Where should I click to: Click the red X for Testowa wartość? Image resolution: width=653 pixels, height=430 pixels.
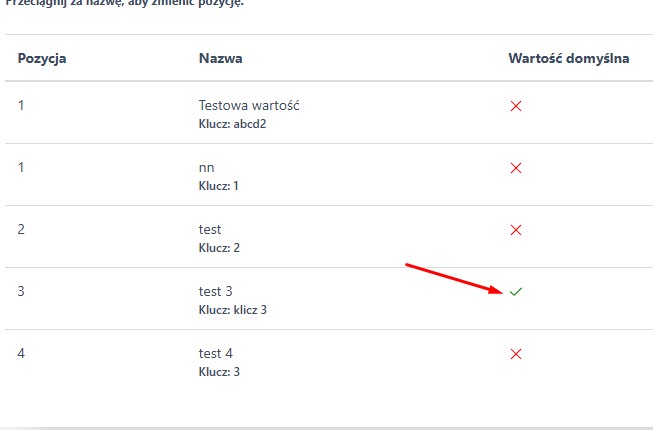click(516, 106)
